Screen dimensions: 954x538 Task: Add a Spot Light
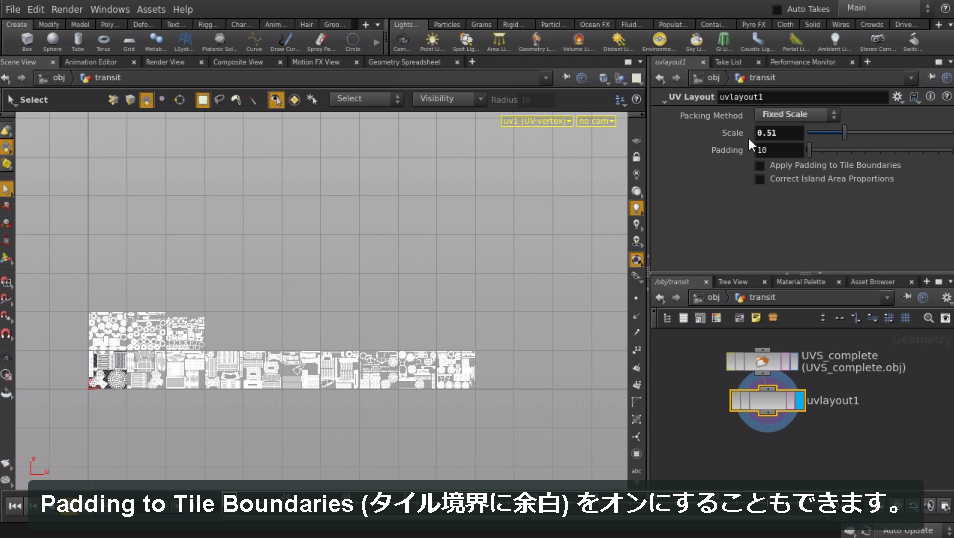(465, 42)
